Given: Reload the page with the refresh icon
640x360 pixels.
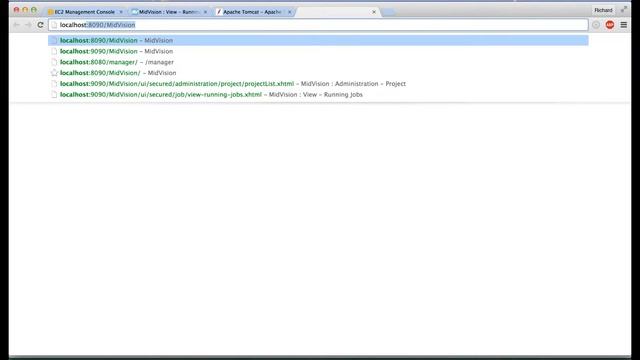Looking at the screenshot, I should point(40,25).
